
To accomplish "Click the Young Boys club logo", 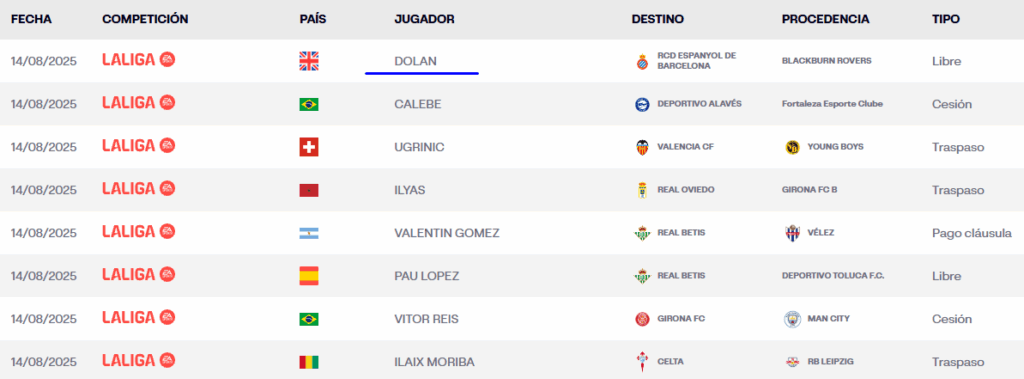I will 792,147.
